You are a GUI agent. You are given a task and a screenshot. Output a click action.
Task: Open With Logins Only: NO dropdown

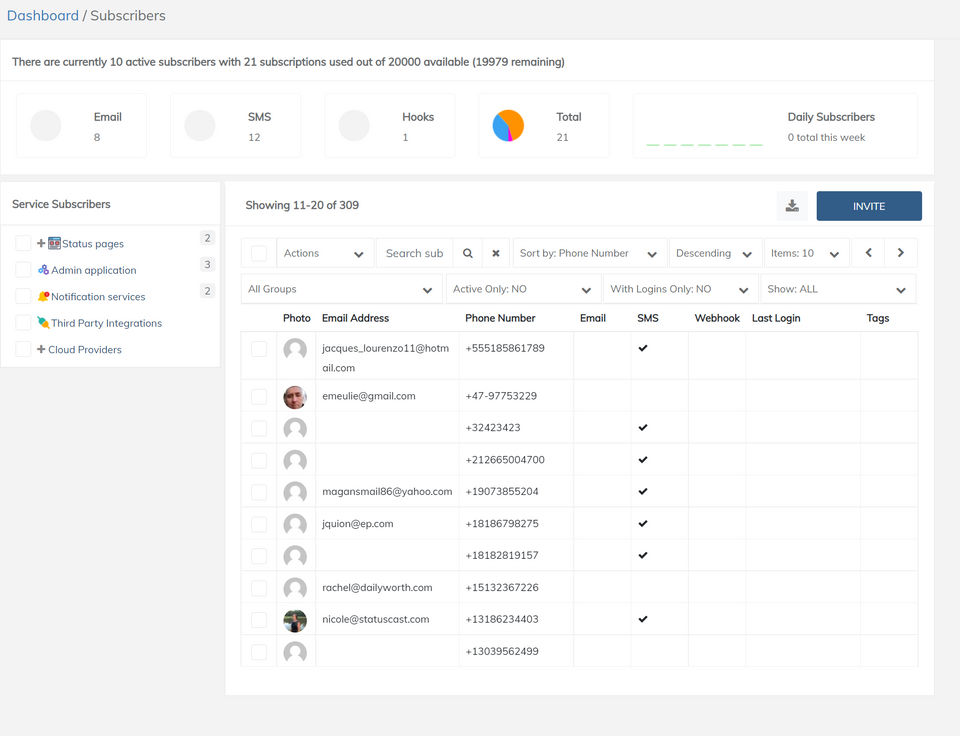pos(680,289)
